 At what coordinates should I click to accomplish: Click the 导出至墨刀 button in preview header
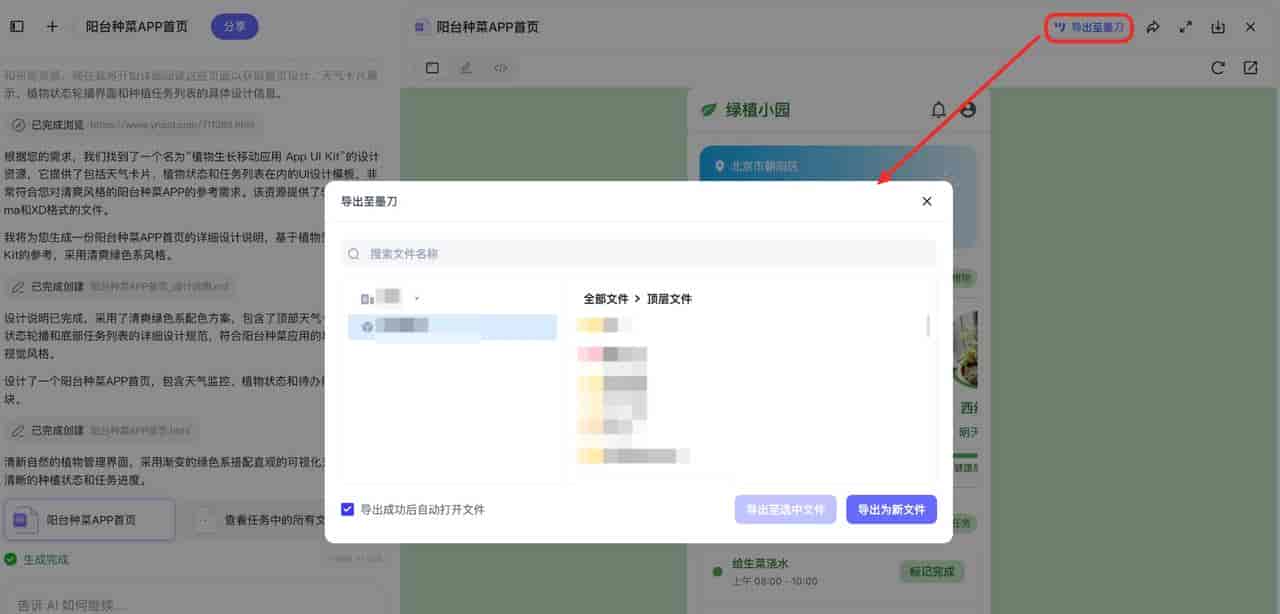(1089, 27)
